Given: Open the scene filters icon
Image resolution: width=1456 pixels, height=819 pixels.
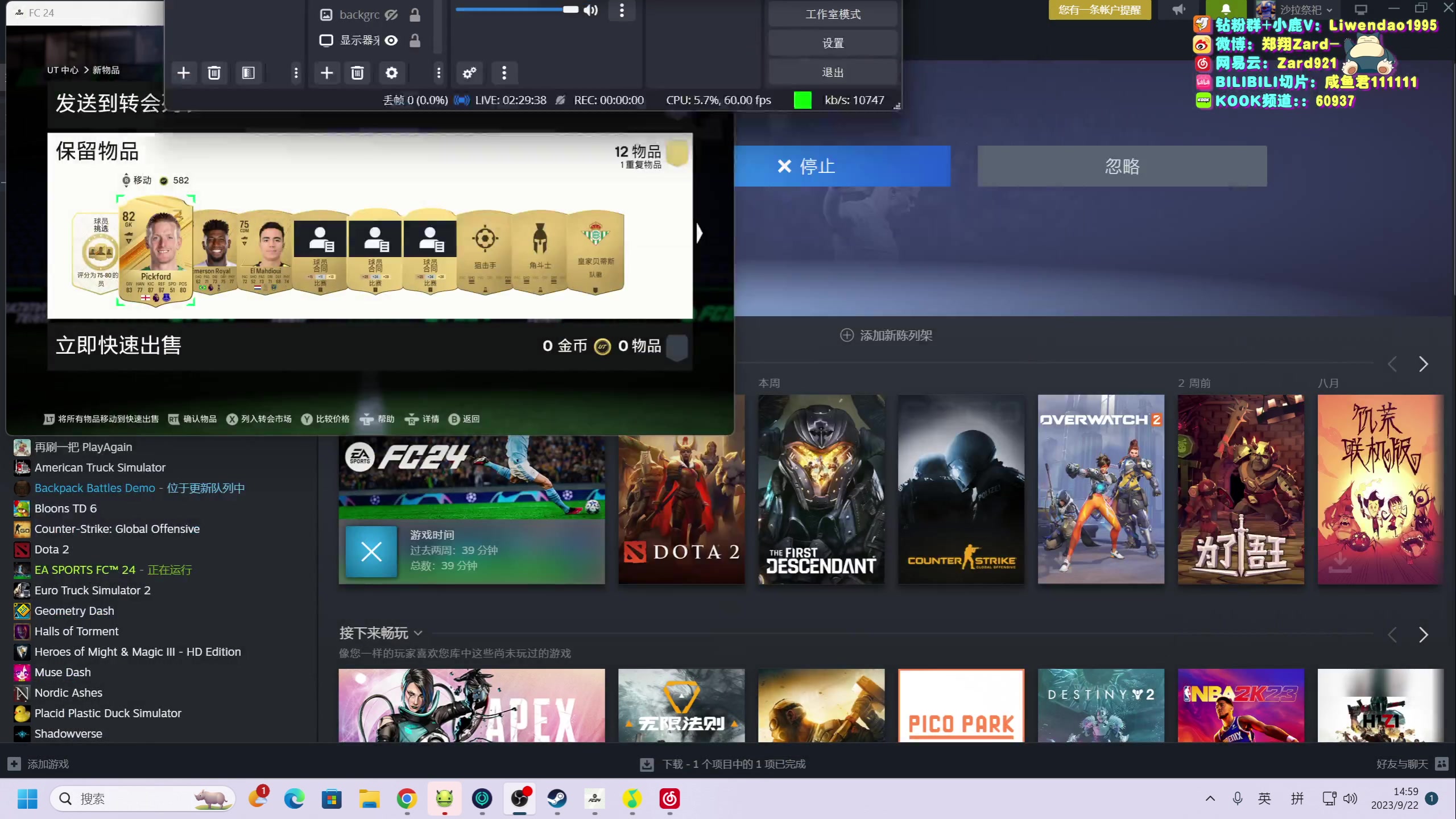Looking at the screenshot, I should (248, 73).
